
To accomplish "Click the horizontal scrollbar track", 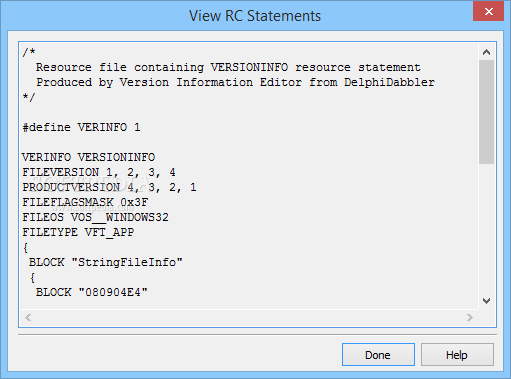I will 249,317.
